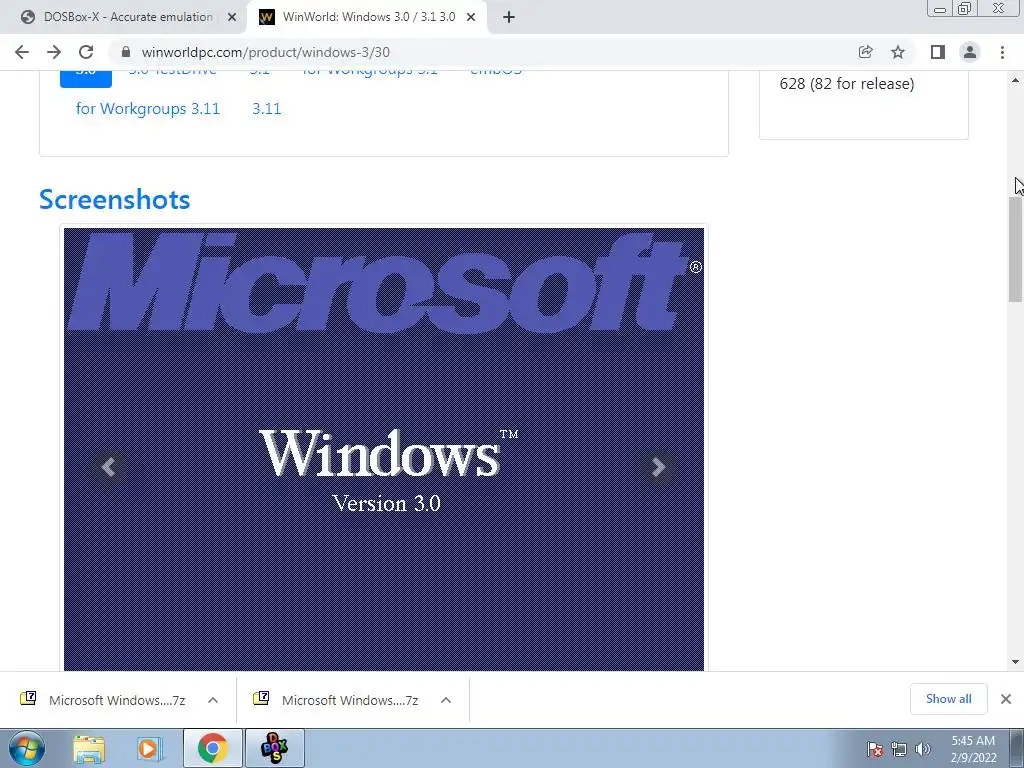Click Show all downloads
Screen dimensions: 1024x768
(x=948, y=699)
